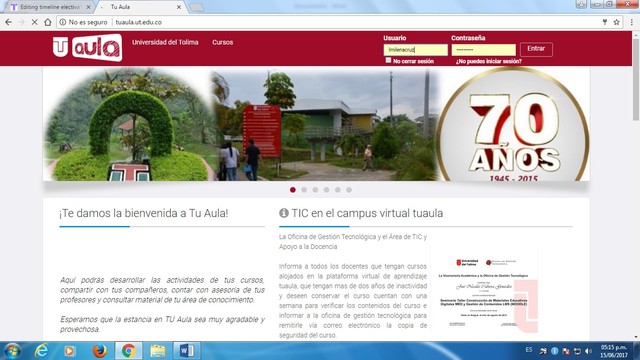This screenshot has height=360, width=640.
Task: Click '¿No puedes iniciar sesión?' link
Action: click(x=489, y=61)
